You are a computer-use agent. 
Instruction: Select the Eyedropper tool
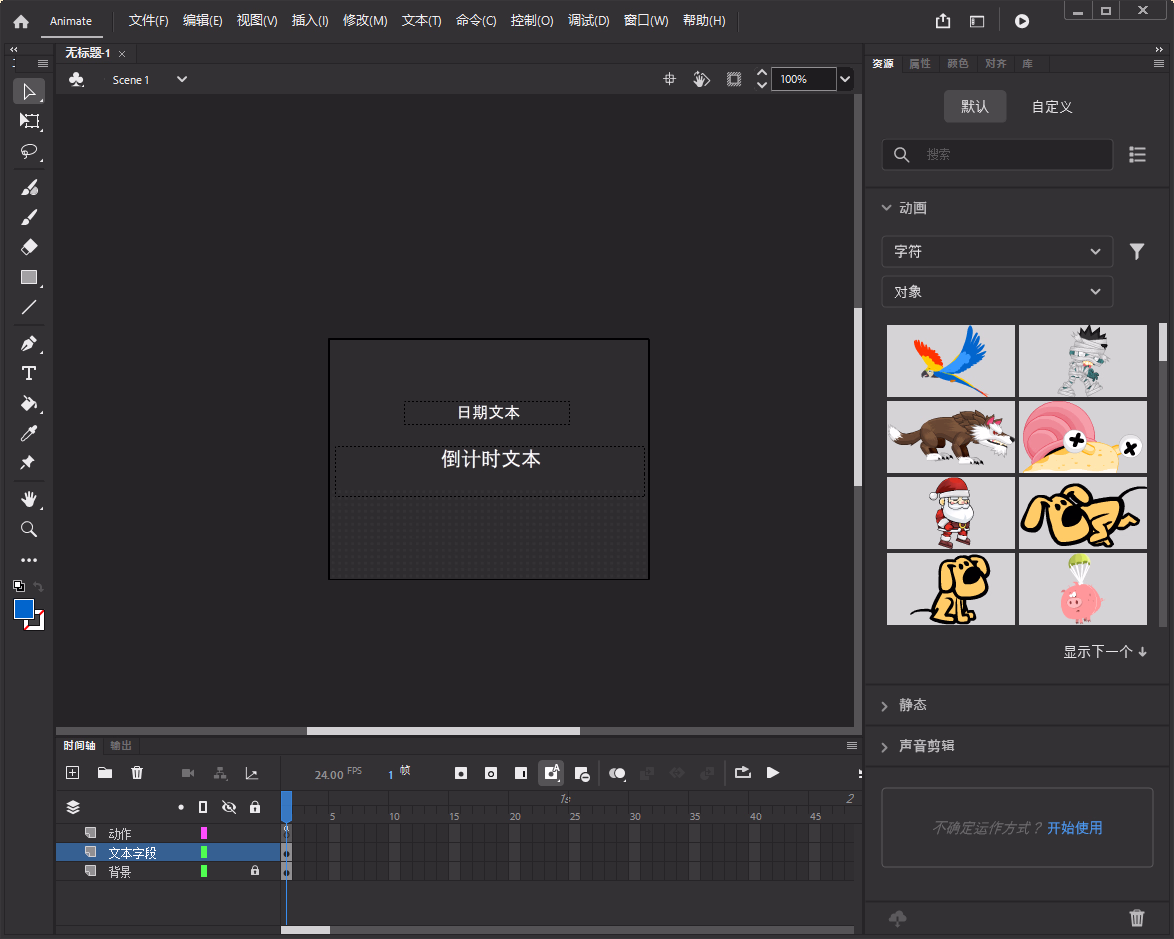pyautogui.click(x=28, y=433)
